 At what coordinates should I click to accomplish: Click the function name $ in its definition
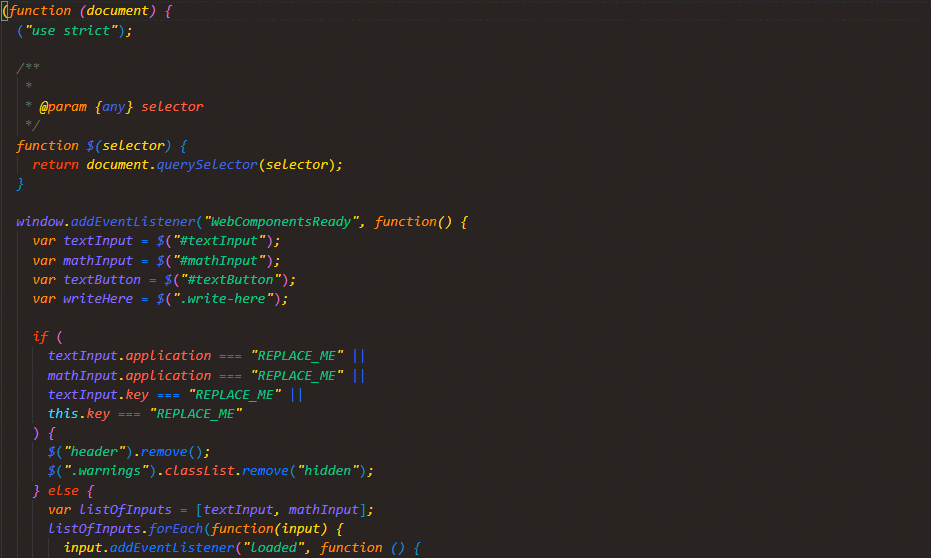point(90,146)
